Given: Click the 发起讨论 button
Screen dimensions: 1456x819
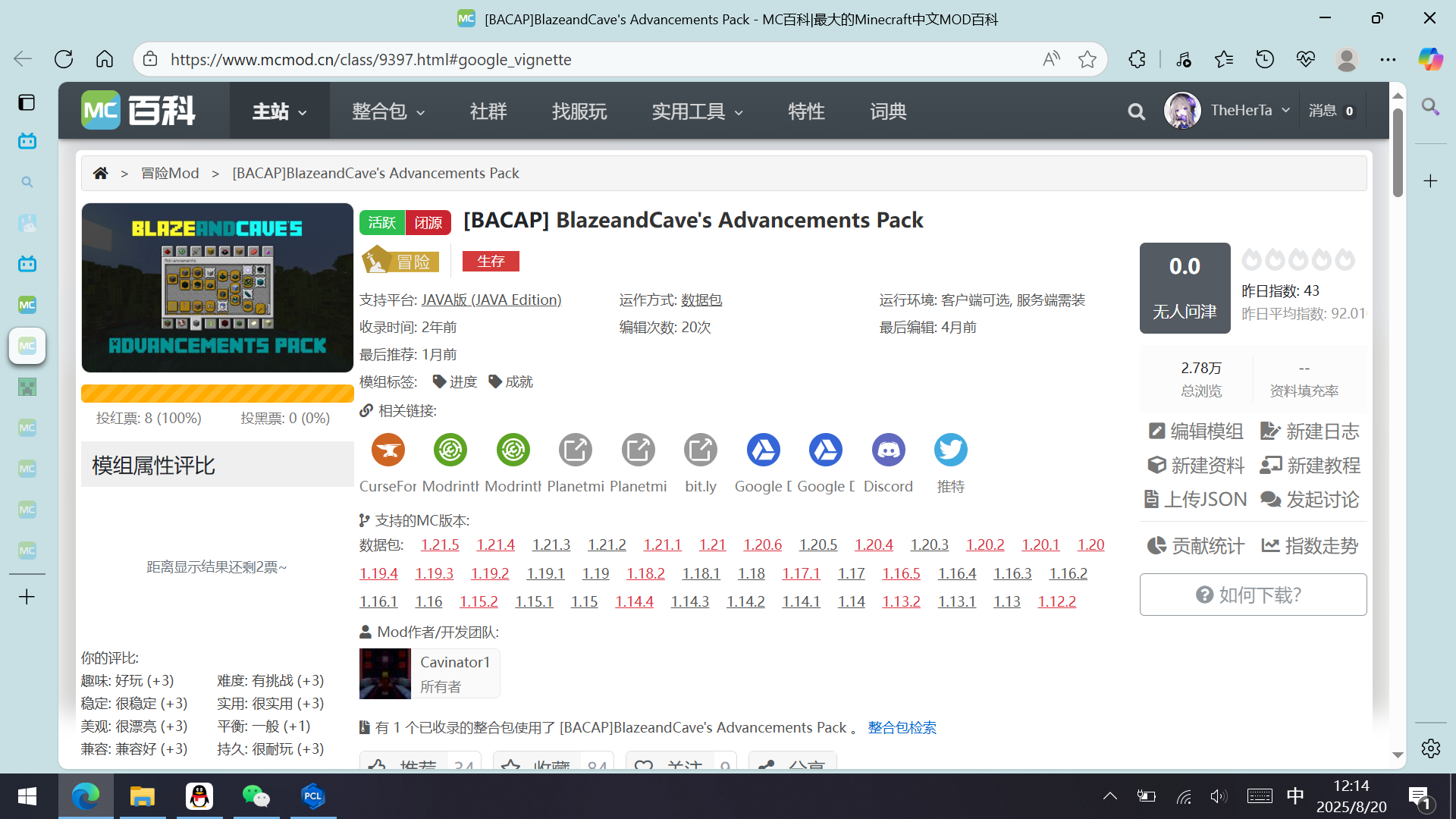Looking at the screenshot, I should pyautogui.click(x=1310, y=500).
